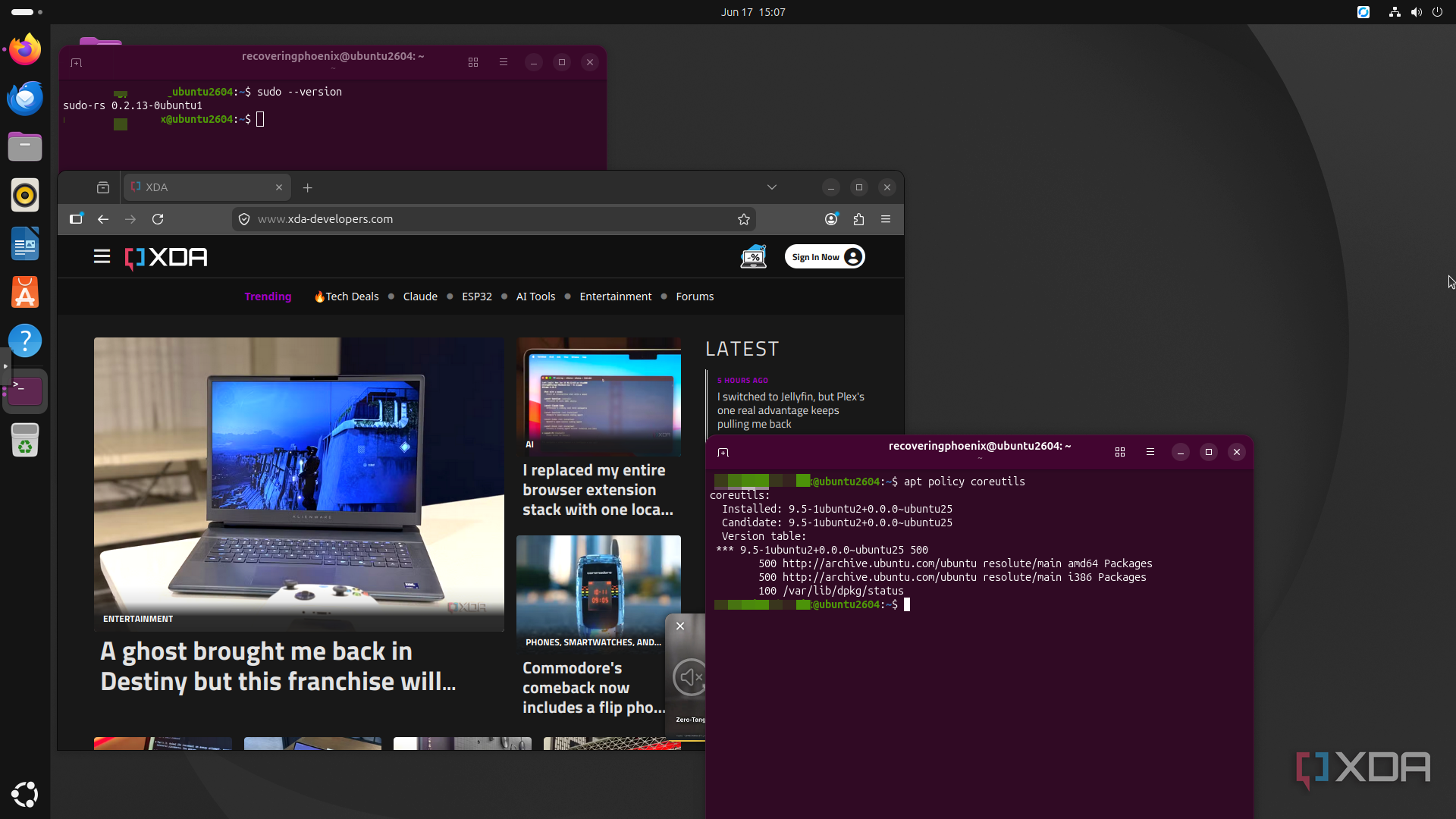The image size is (1456, 819).
Task: Close the floating video player
Action: (x=680, y=626)
